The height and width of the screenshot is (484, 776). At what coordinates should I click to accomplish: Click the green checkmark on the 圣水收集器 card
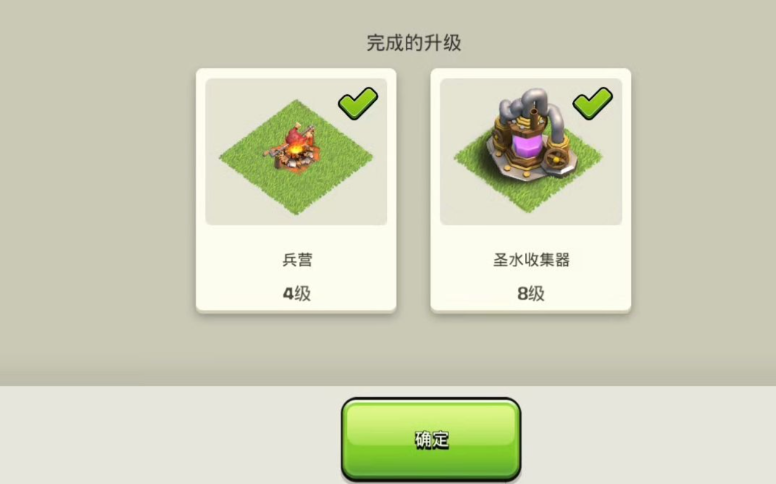click(x=592, y=102)
